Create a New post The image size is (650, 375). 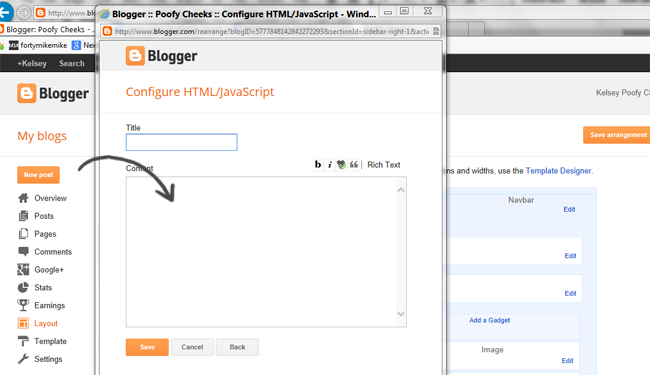coord(38,174)
